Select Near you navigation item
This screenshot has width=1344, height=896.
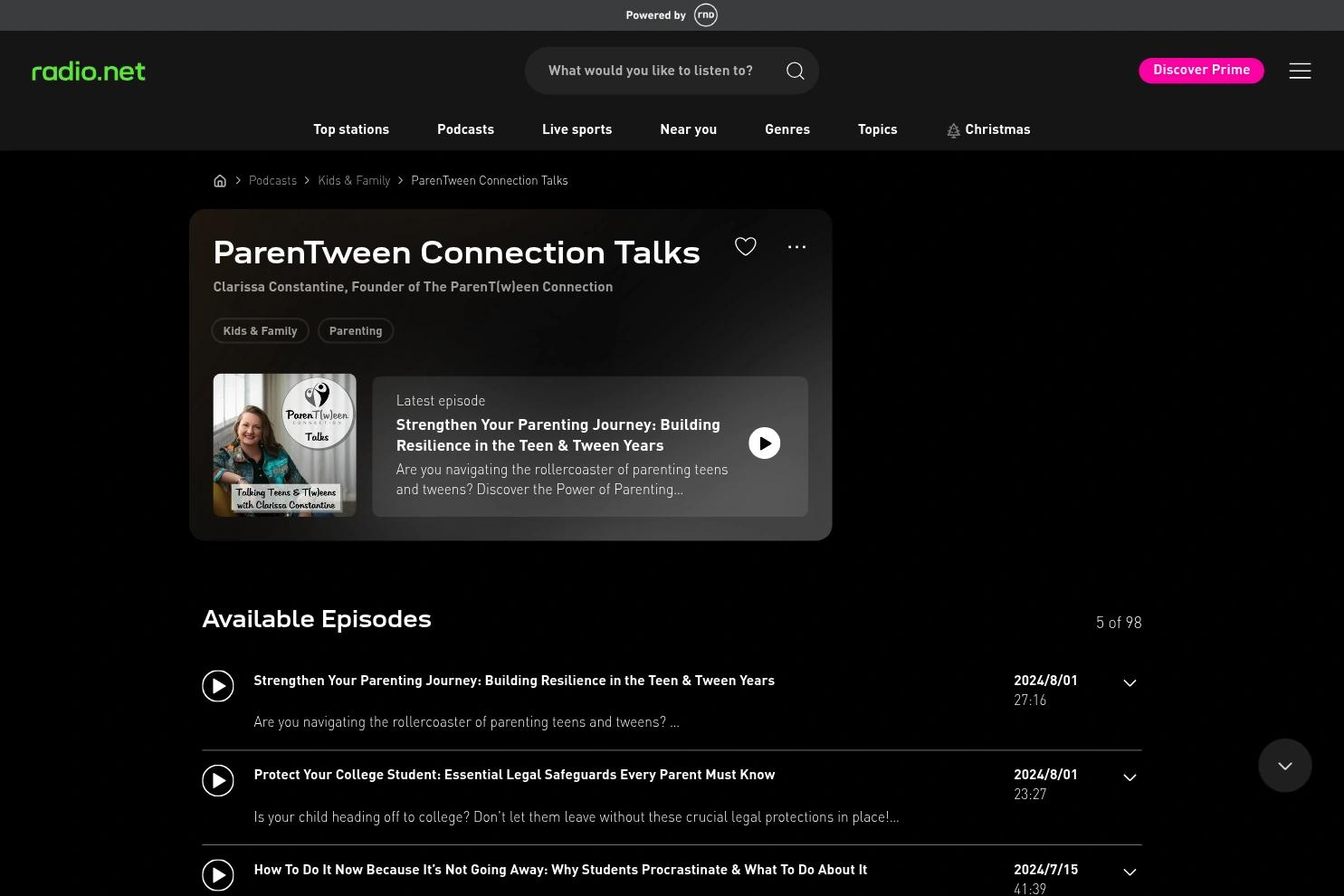coord(689,129)
